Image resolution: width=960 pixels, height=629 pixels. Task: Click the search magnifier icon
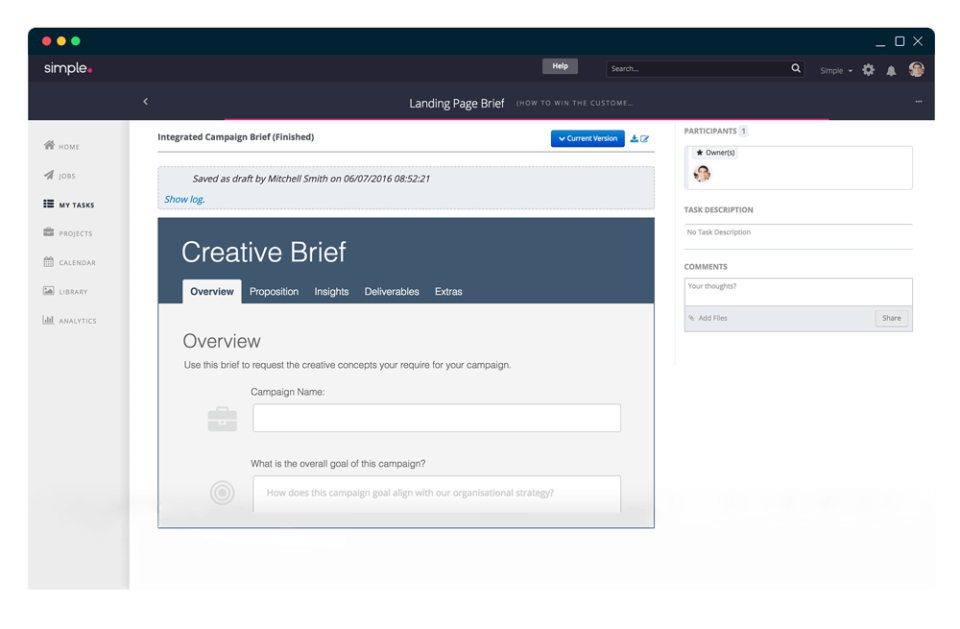[x=795, y=69]
